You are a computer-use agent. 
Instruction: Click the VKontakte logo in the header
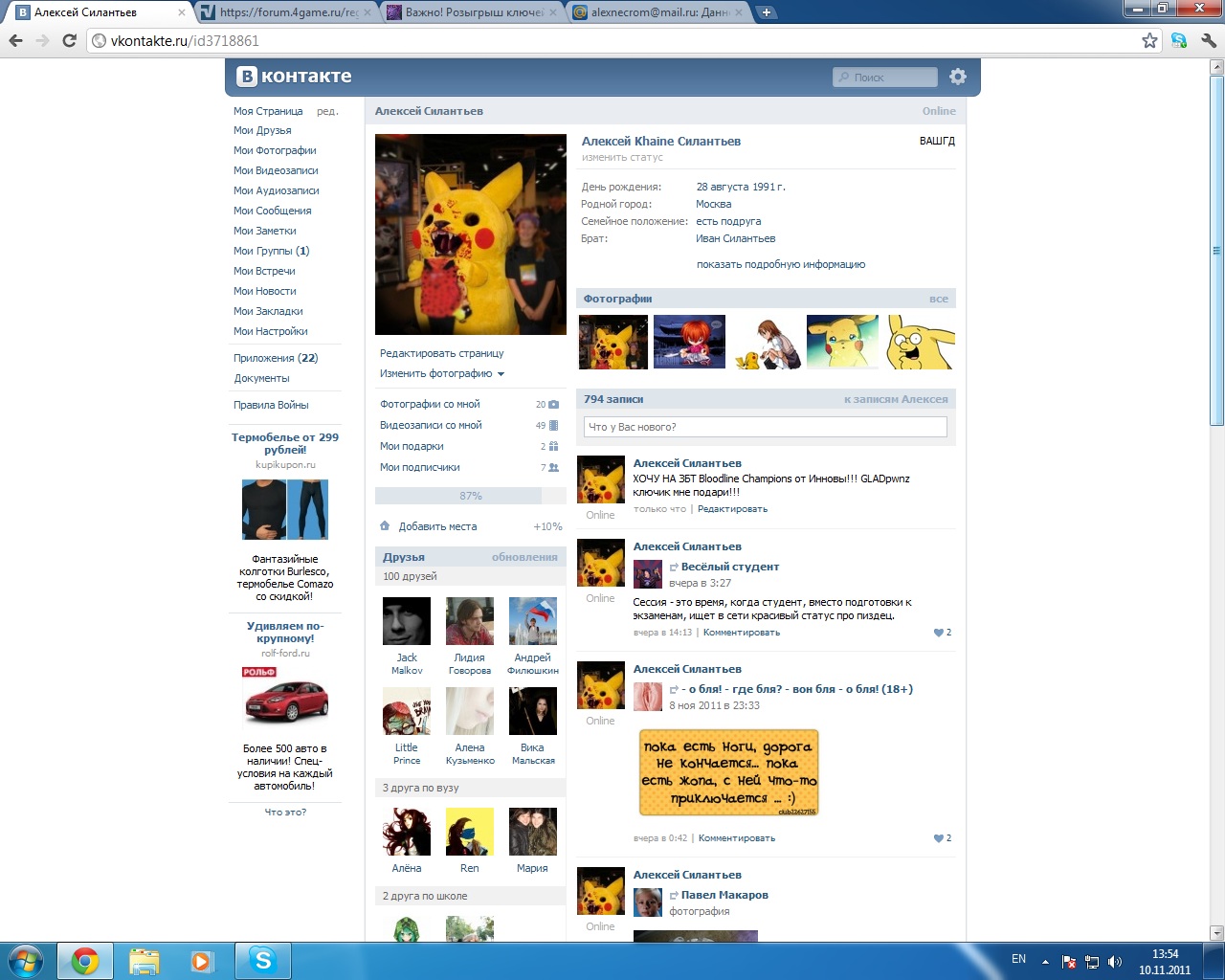click(x=295, y=77)
